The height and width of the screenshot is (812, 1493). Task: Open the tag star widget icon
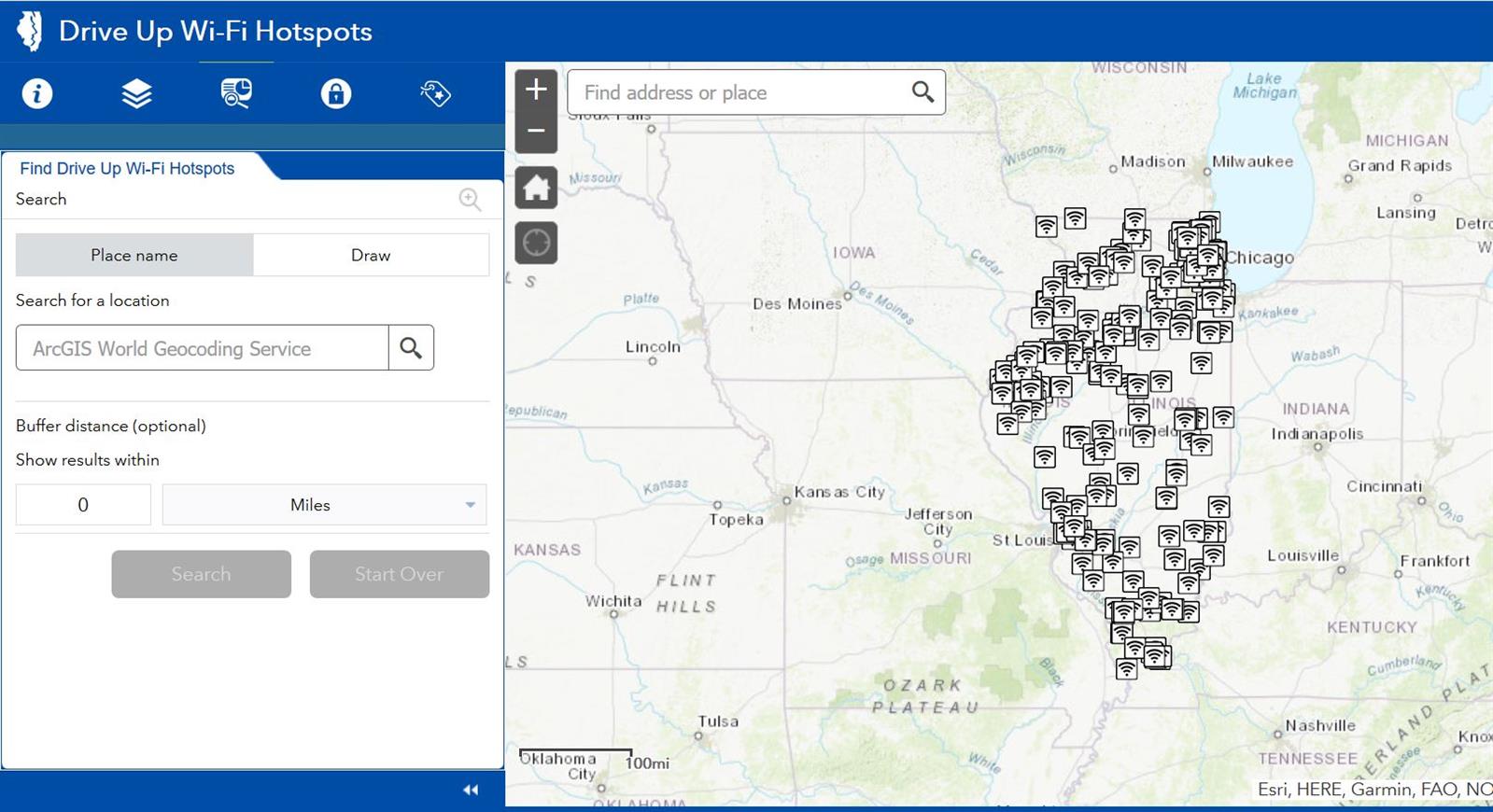[x=435, y=93]
